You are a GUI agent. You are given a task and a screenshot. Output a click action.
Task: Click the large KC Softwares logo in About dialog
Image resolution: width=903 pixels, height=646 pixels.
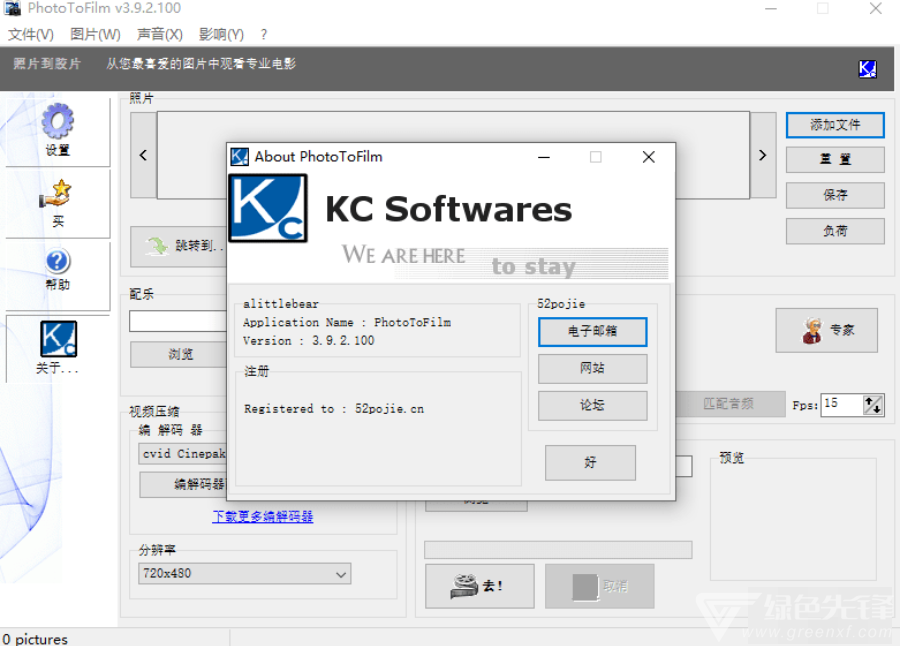coord(268,208)
